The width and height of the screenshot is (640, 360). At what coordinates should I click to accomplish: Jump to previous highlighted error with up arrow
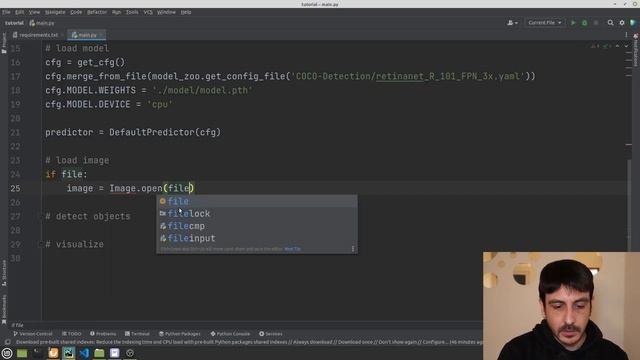click(x=617, y=46)
